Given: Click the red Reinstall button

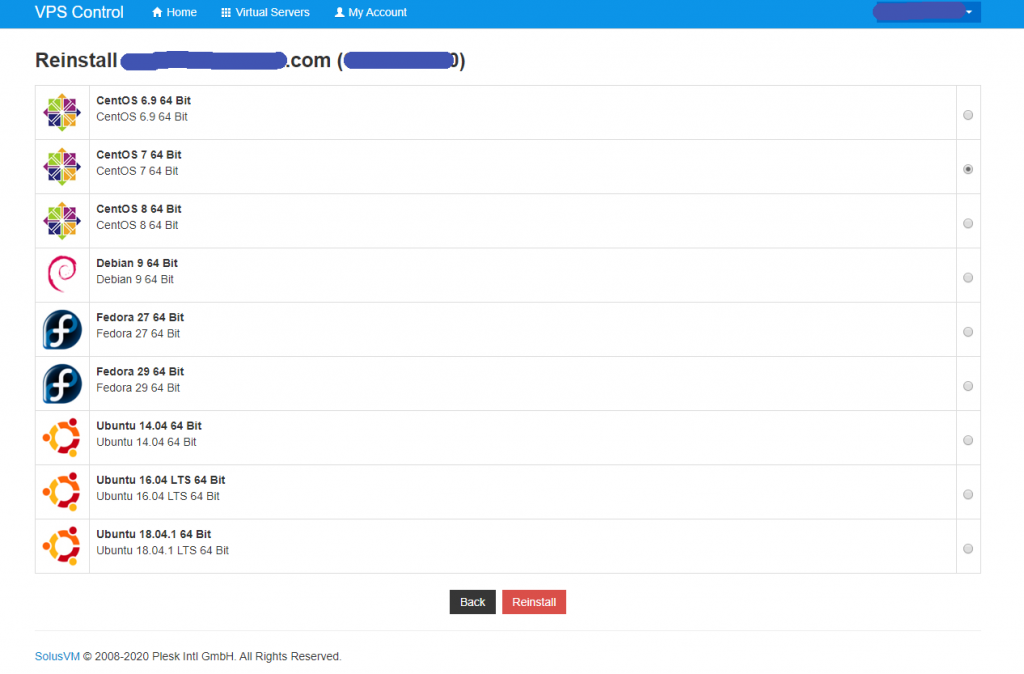Looking at the screenshot, I should (534, 602).
